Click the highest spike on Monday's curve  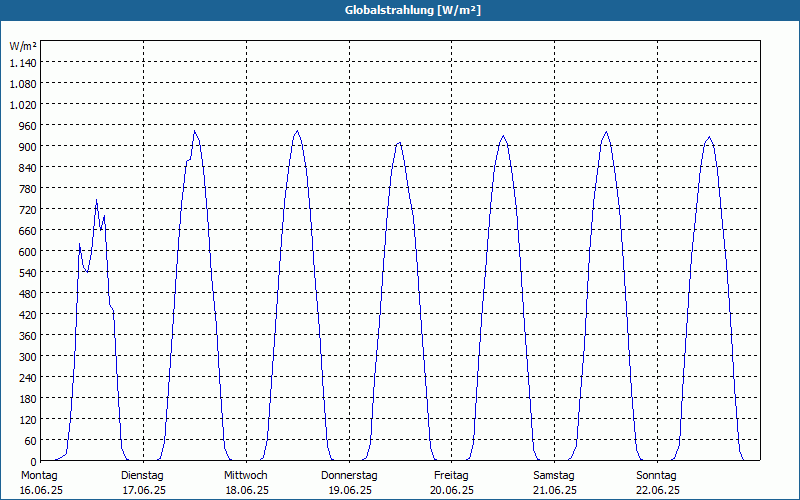click(x=96, y=199)
